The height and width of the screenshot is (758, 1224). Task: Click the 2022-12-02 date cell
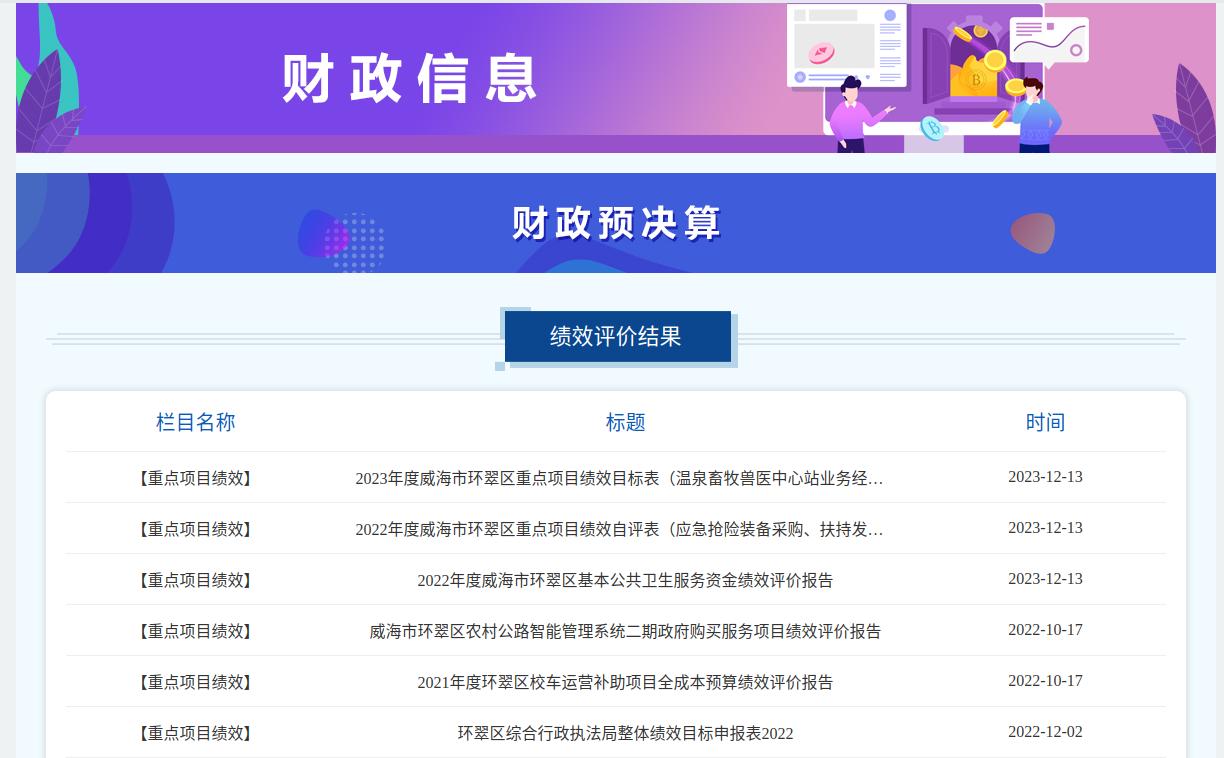coord(1045,731)
